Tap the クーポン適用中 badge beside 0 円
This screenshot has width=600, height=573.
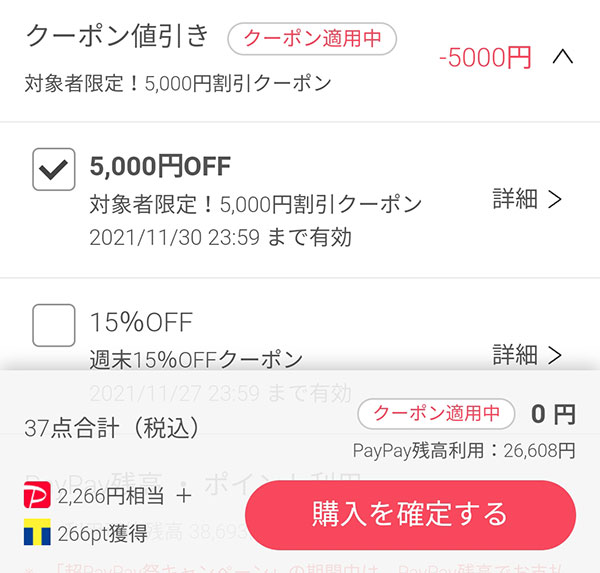click(436, 414)
